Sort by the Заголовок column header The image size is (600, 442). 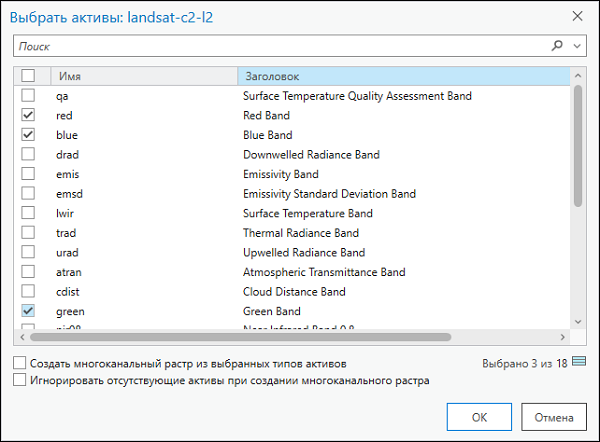tap(400, 76)
